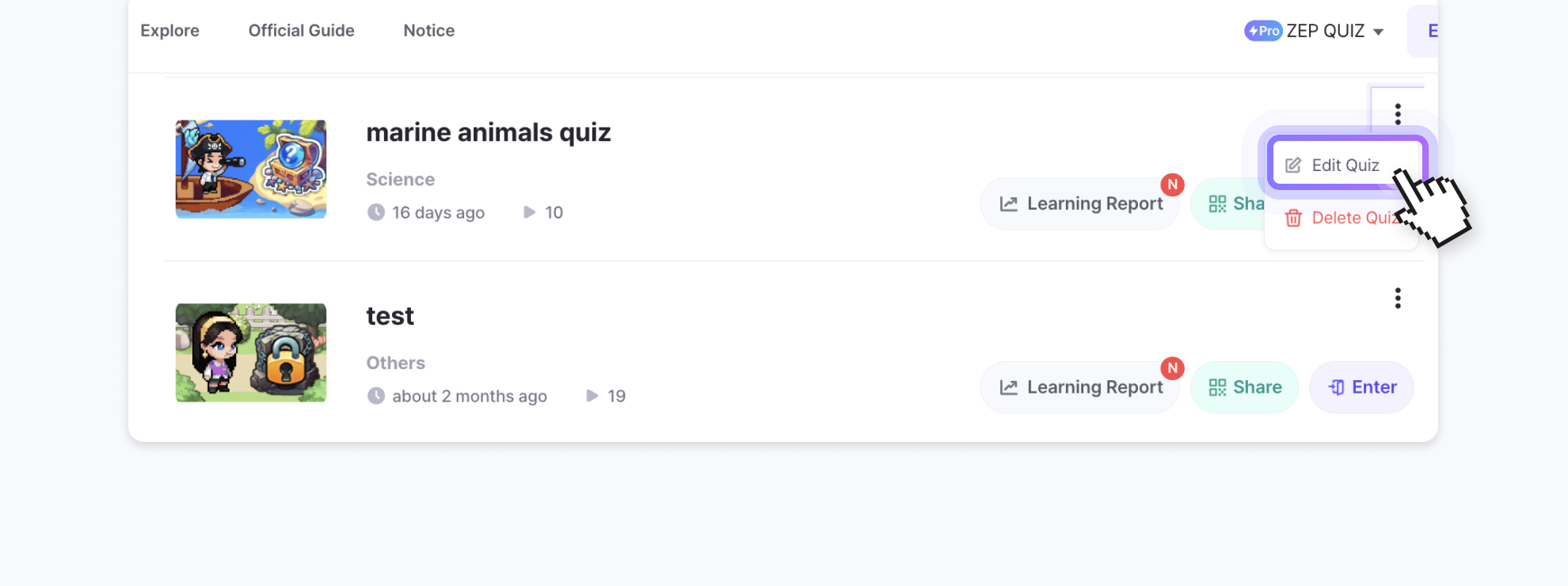Click Edit Quiz in the context menu
The image size is (1568, 586).
click(x=1345, y=165)
